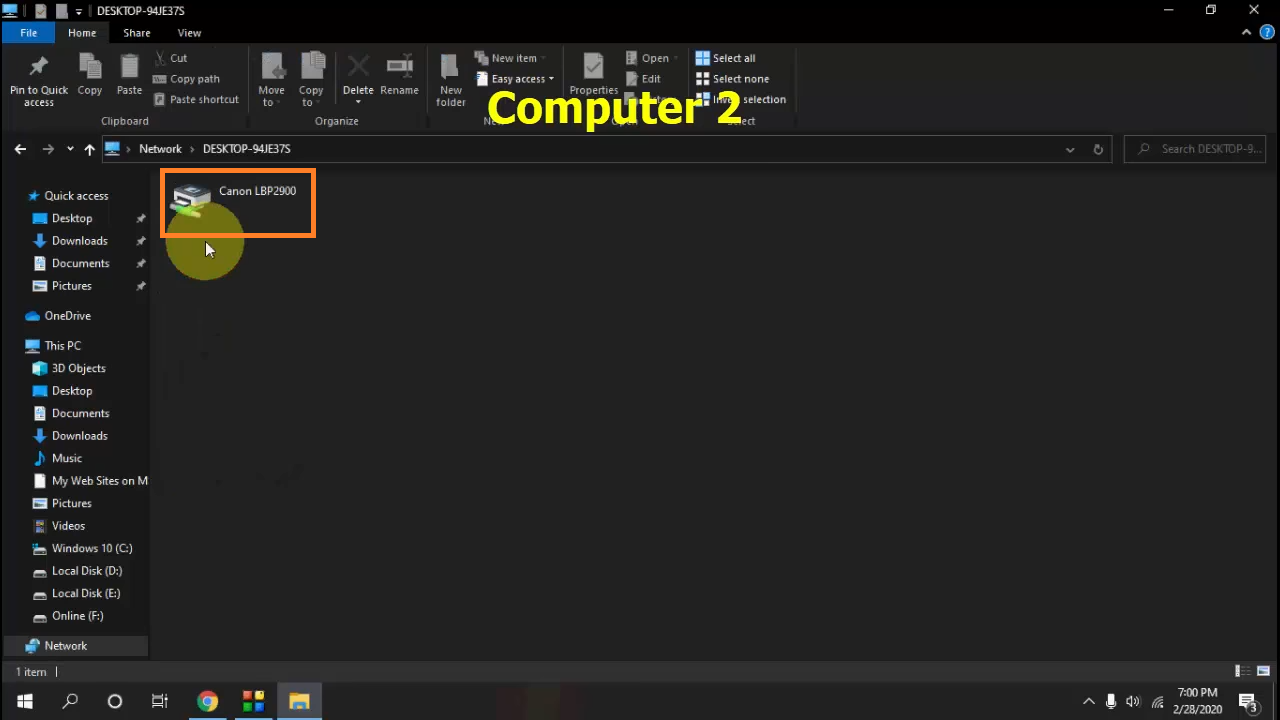Click Select none
1280x720 pixels.
tap(732, 79)
